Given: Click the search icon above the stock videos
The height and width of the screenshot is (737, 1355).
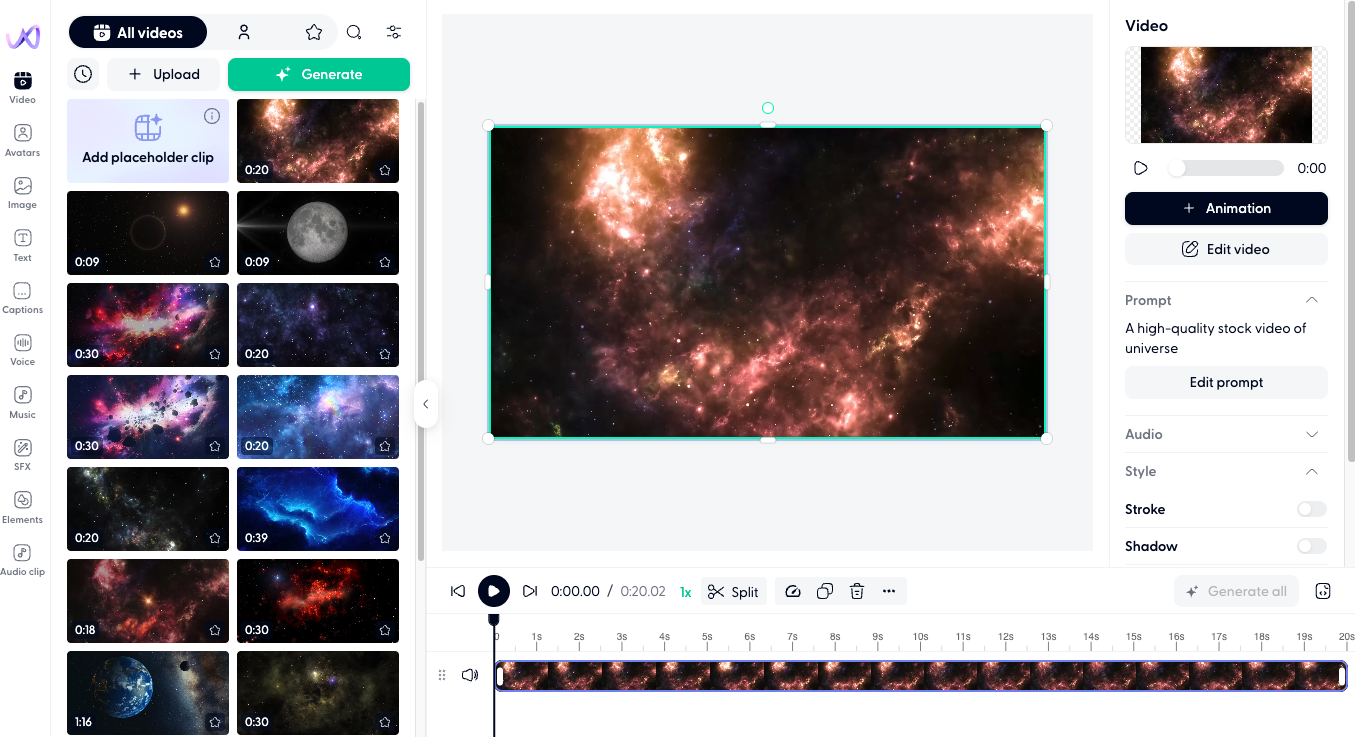Looking at the screenshot, I should point(354,32).
